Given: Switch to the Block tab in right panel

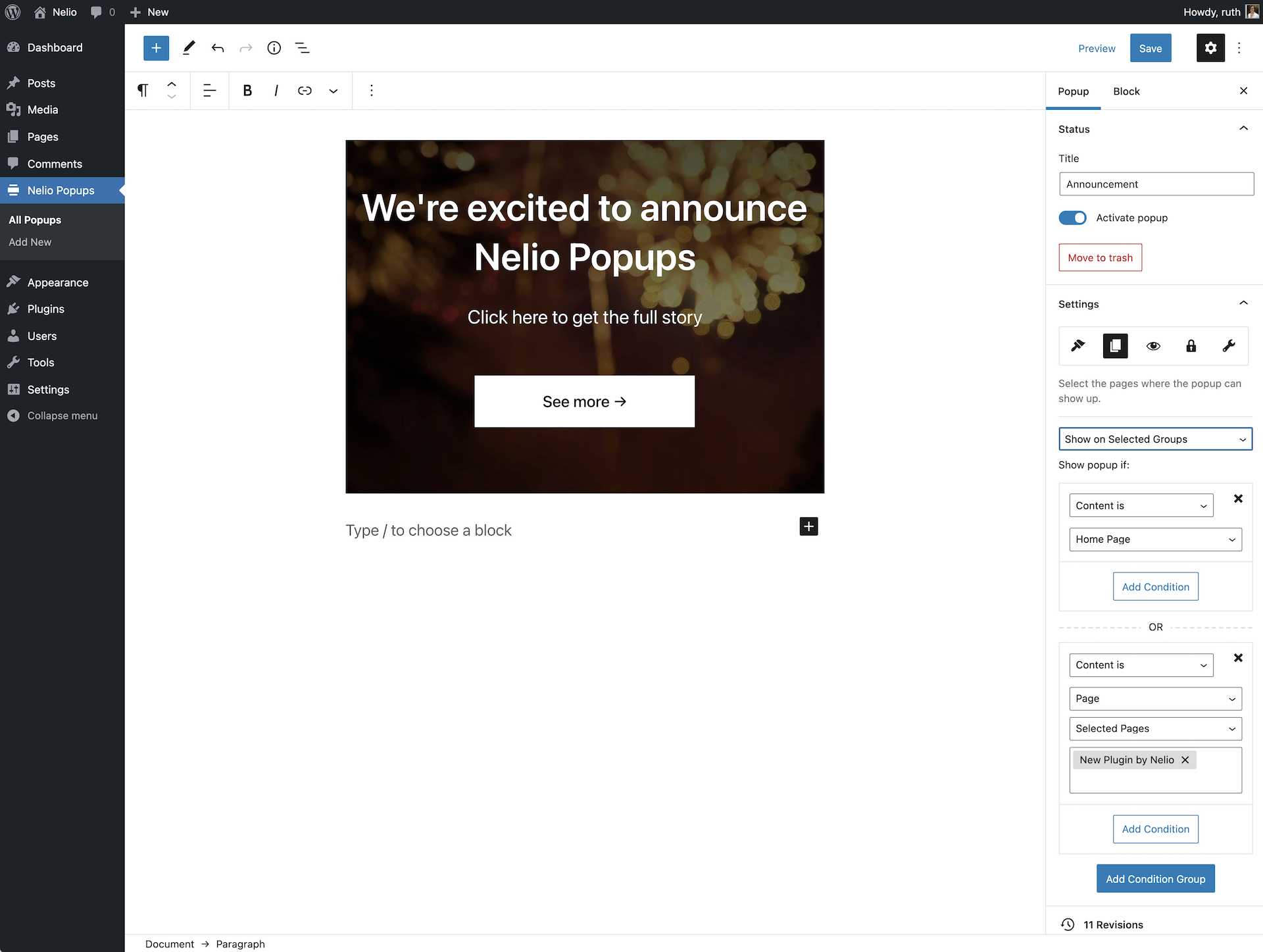Looking at the screenshot, I should pos(1127,91).
